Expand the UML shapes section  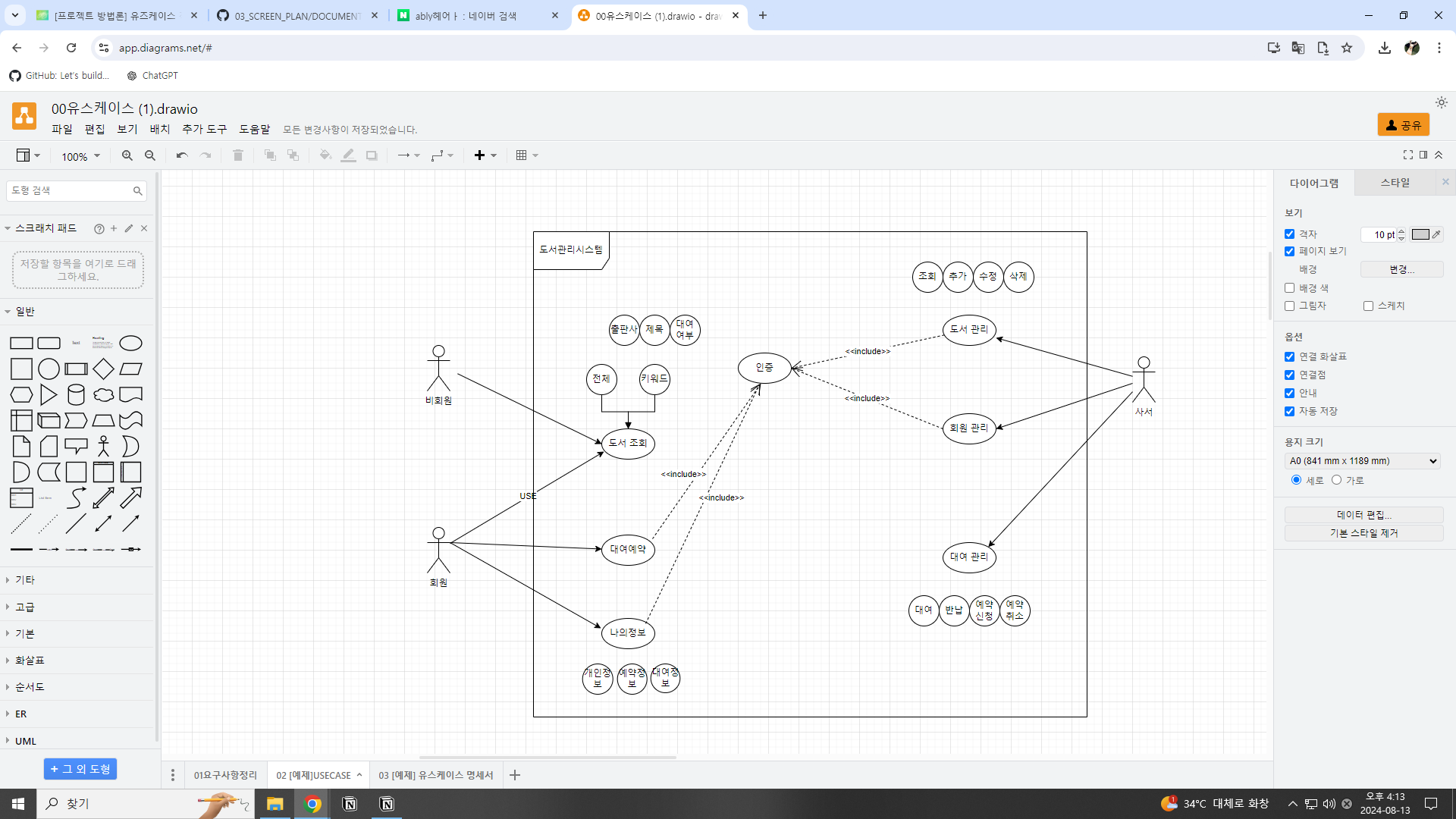tap(25, 741)
